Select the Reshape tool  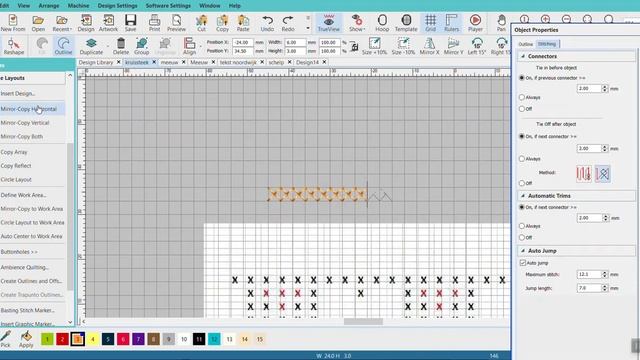click(13, 46)
